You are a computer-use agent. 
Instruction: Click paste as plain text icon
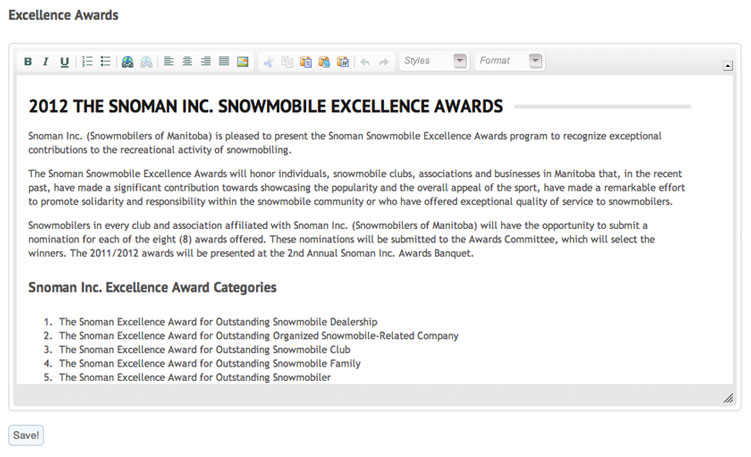(324, 62)
